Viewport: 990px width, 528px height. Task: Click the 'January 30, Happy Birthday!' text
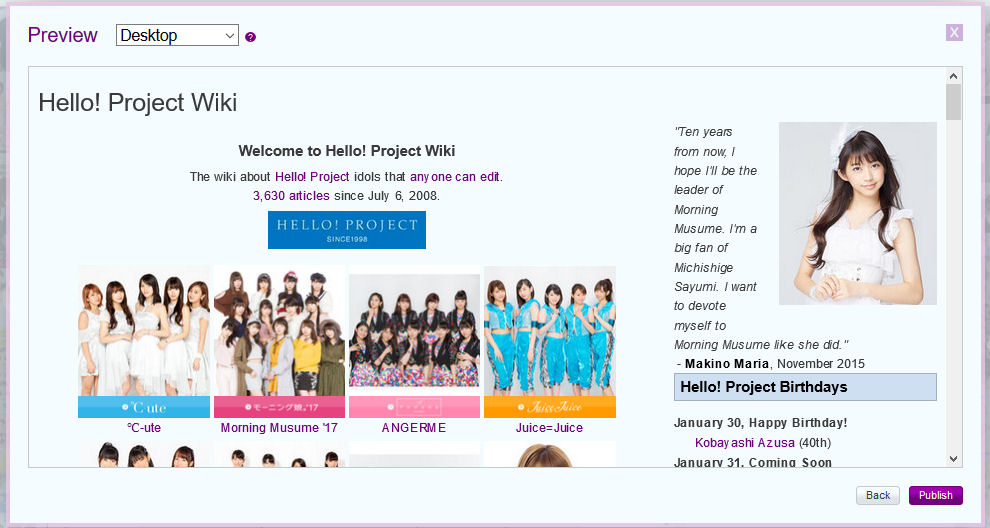tap(760, 423)
